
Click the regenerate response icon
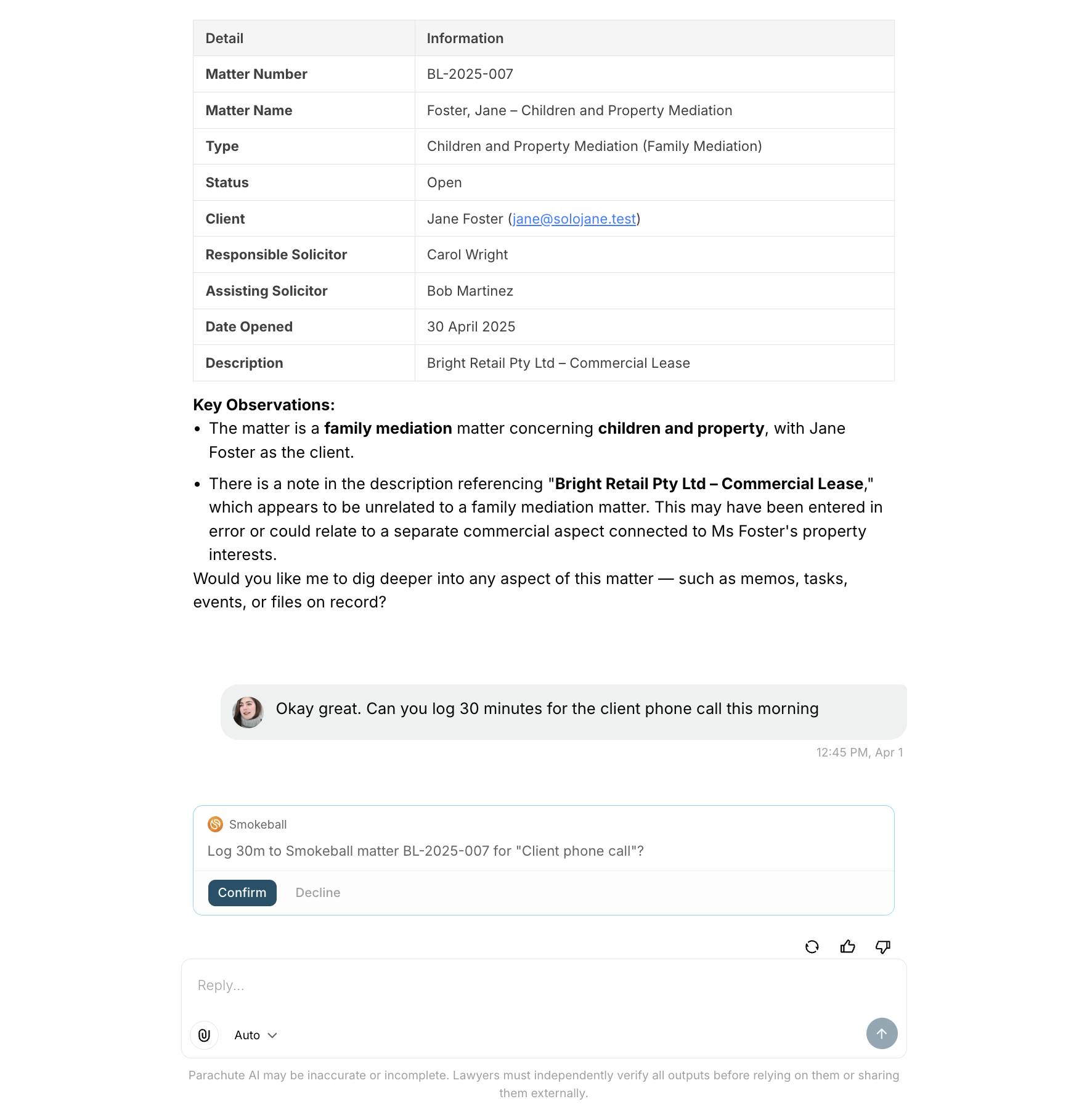point(812,947)
